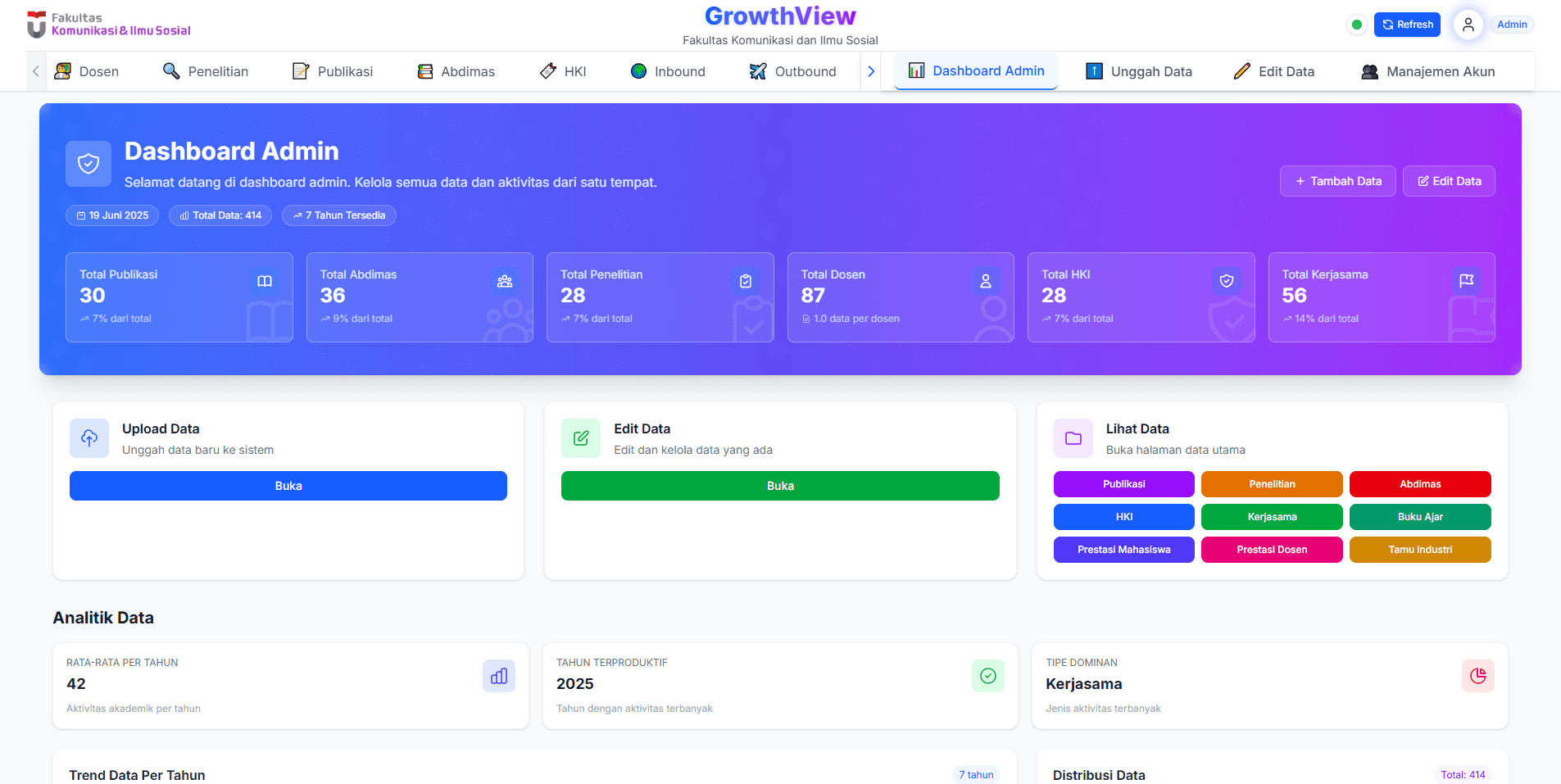
Task: Open Penelitian using the magnifier icon
Action: point(170,70)
